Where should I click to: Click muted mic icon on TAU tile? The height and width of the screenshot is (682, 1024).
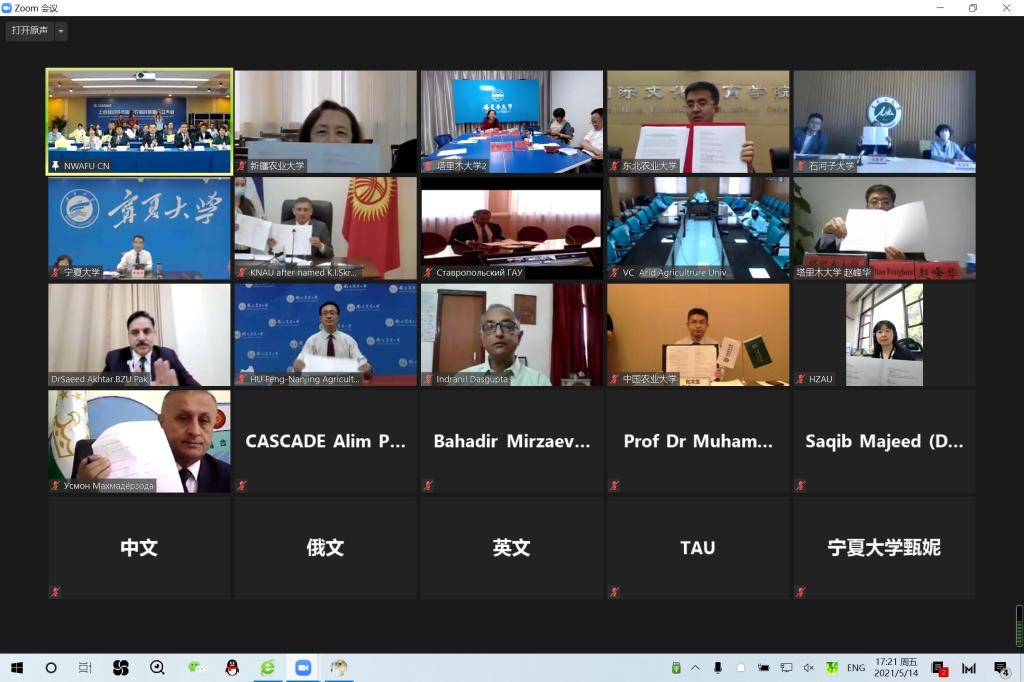click(x=613, y=592)
